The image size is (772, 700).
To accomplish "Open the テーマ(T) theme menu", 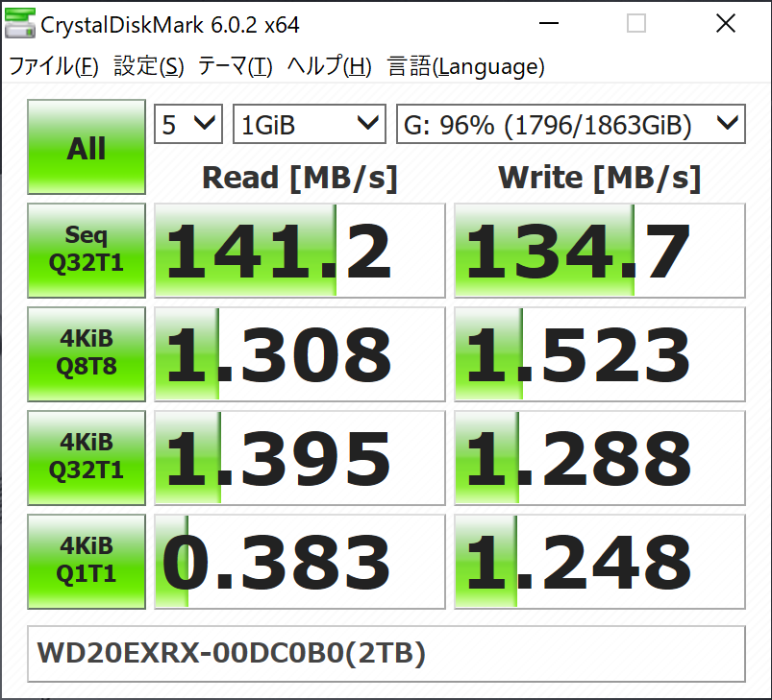I will click(234, 67).
